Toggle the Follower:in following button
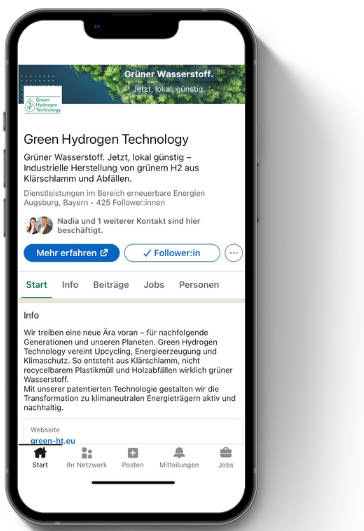This screenshot has height=531, width=364. 172,253
